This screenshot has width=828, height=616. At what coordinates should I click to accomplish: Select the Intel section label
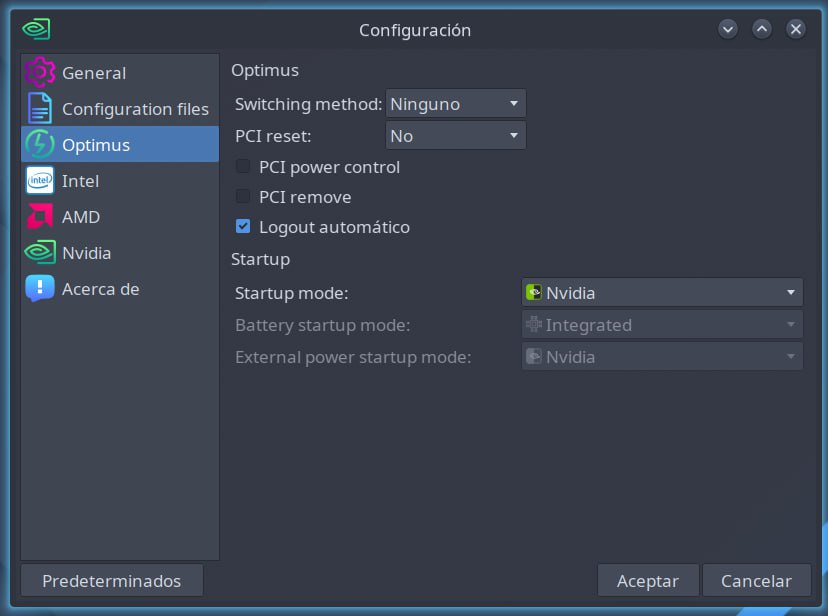(80, 181)
